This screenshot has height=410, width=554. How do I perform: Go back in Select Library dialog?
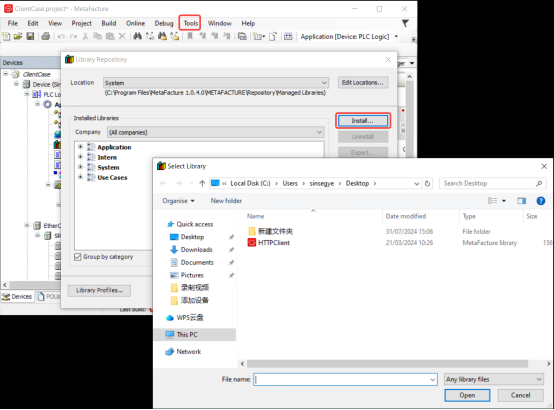(163, 183)
